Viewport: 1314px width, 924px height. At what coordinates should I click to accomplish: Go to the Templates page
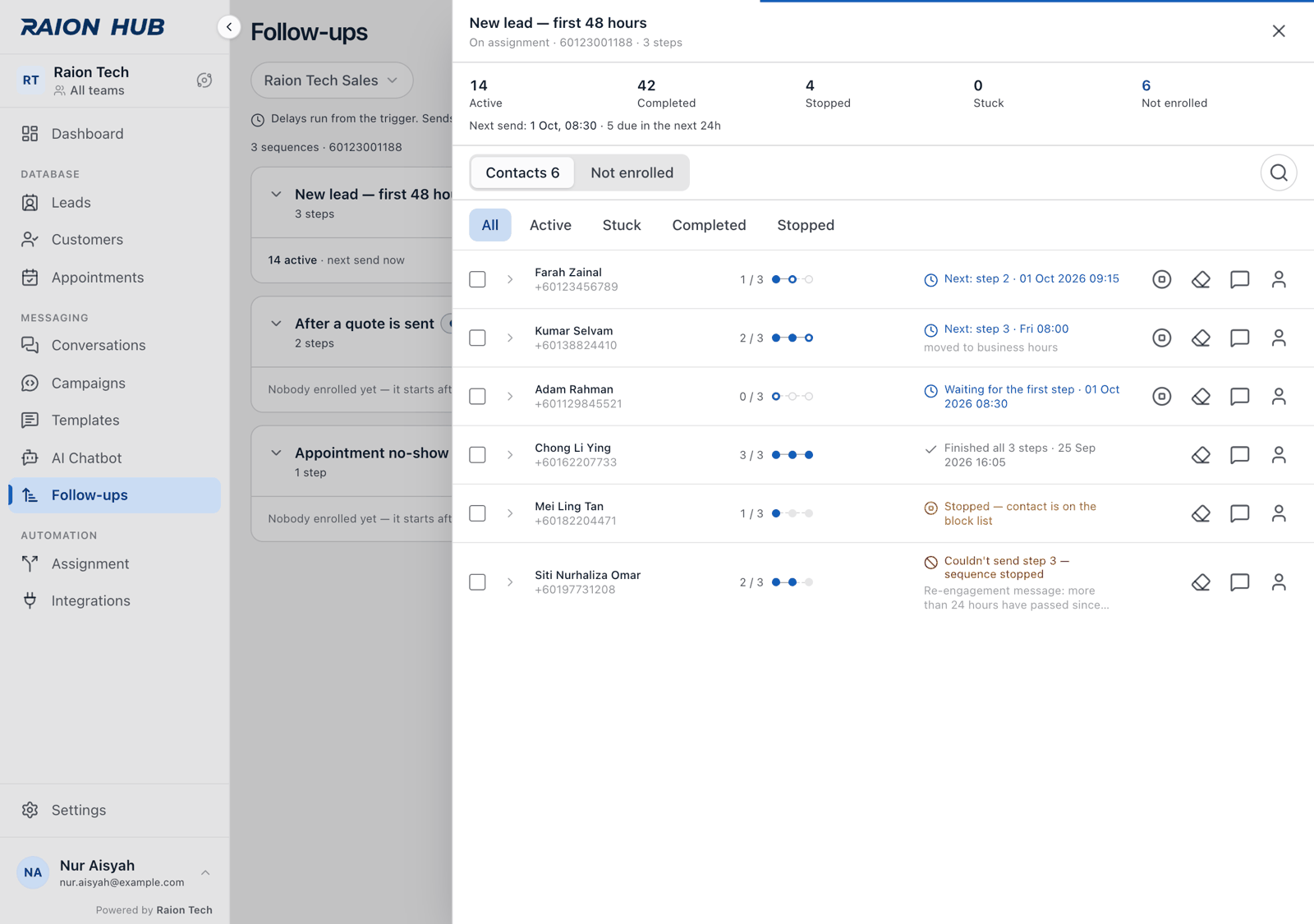coord(114,420)
